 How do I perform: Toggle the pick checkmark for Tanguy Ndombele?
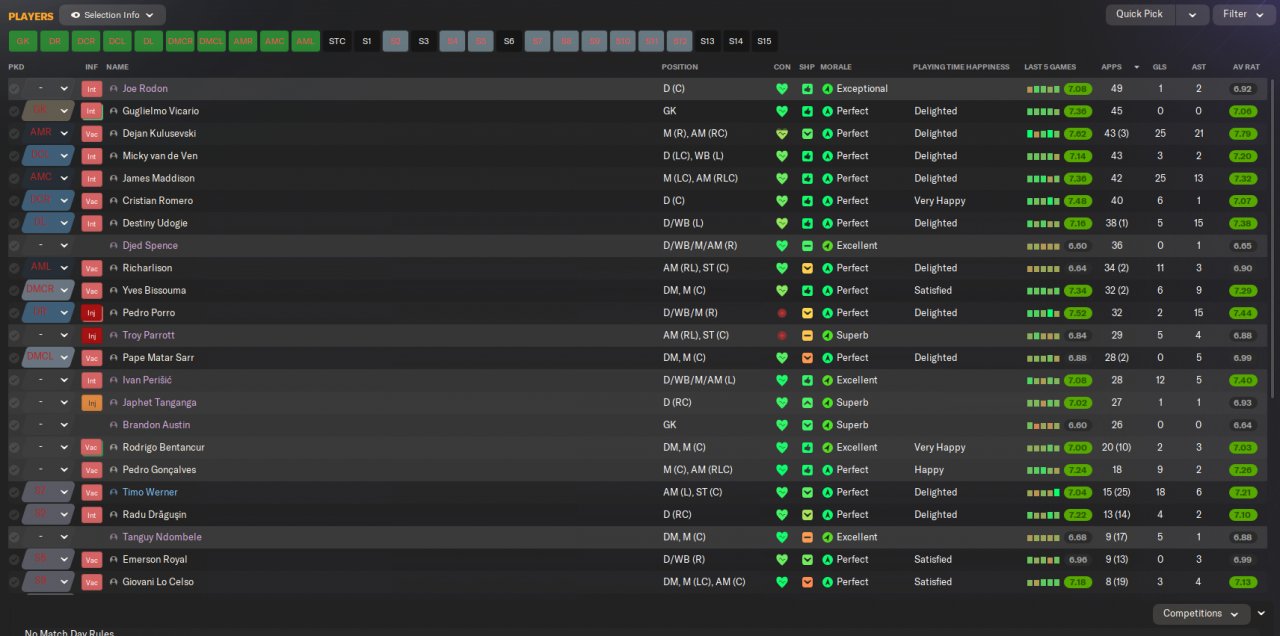tap(14, 537)
